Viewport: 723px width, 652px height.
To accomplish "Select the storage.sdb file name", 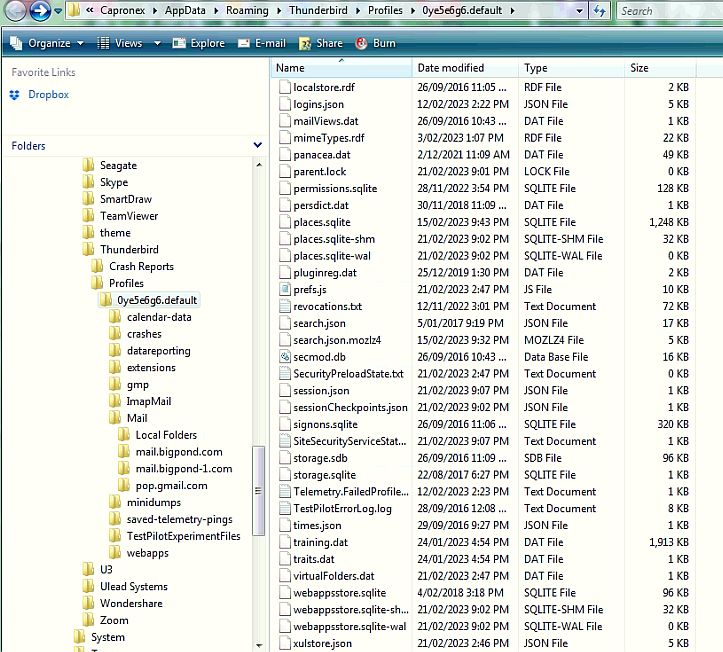I will [x=320, y=458].
